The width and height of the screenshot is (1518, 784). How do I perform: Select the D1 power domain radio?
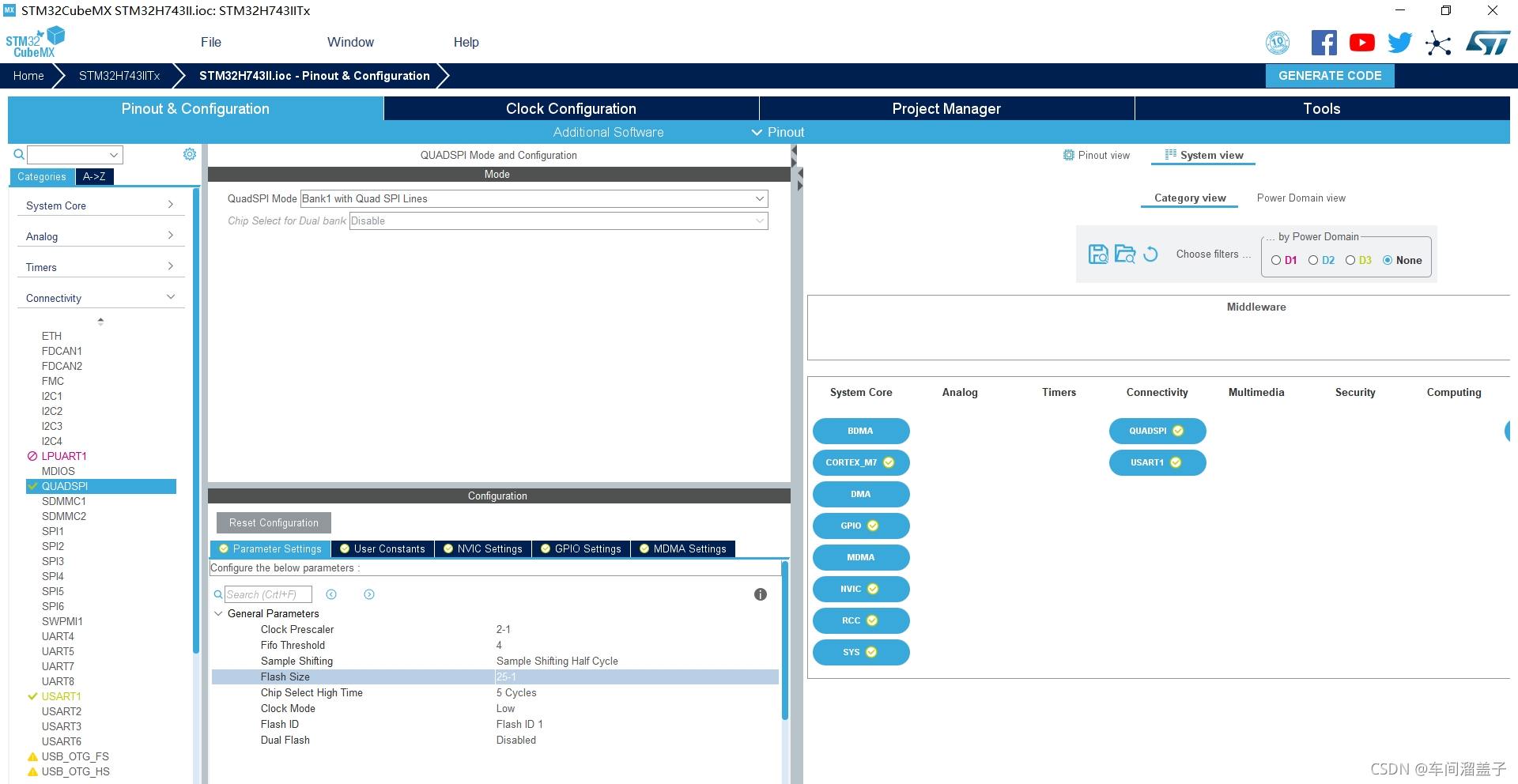pyautogui.click(x=1276, y=260)
